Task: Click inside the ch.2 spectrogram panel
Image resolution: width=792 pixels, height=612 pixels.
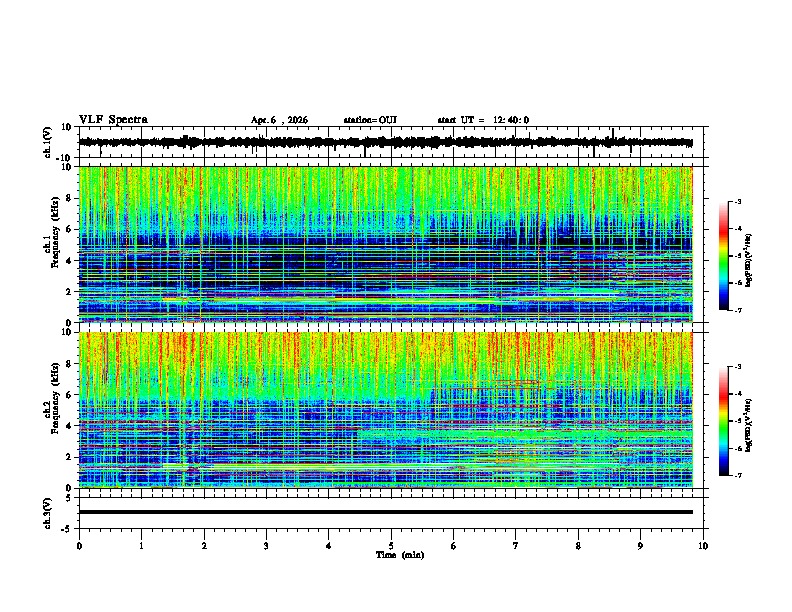Action: point(385,410)
